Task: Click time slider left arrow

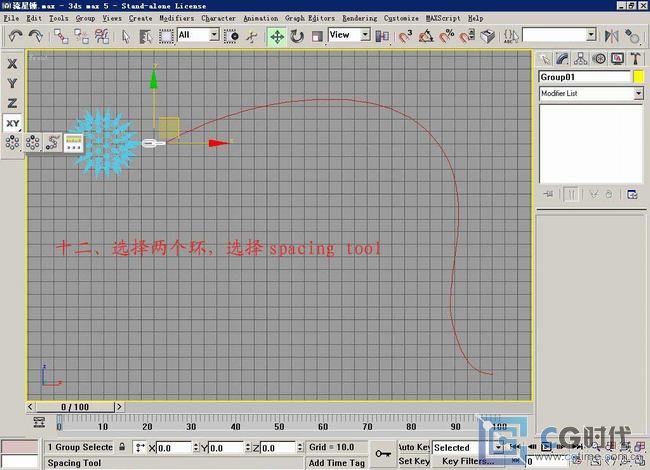Action: coord(30,407)
